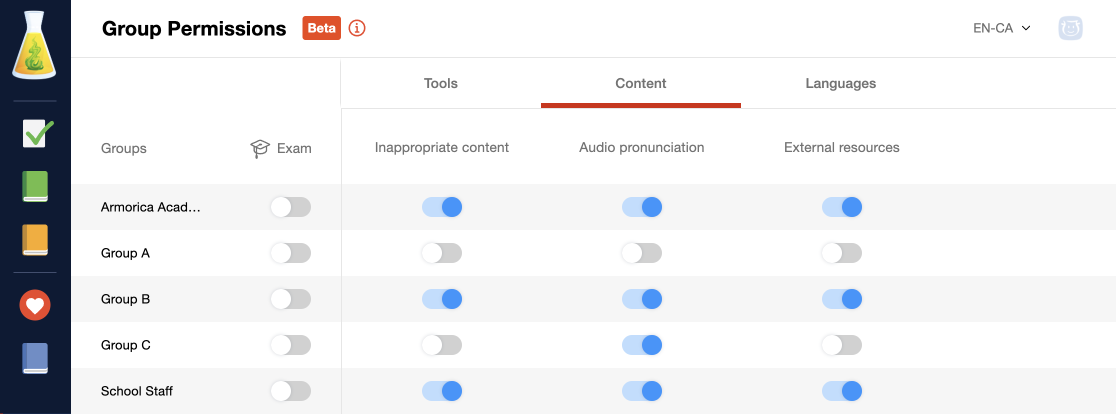Switch to the Tools tab
This screenshot has height=414, width=1116.
(x=441, y=83)
